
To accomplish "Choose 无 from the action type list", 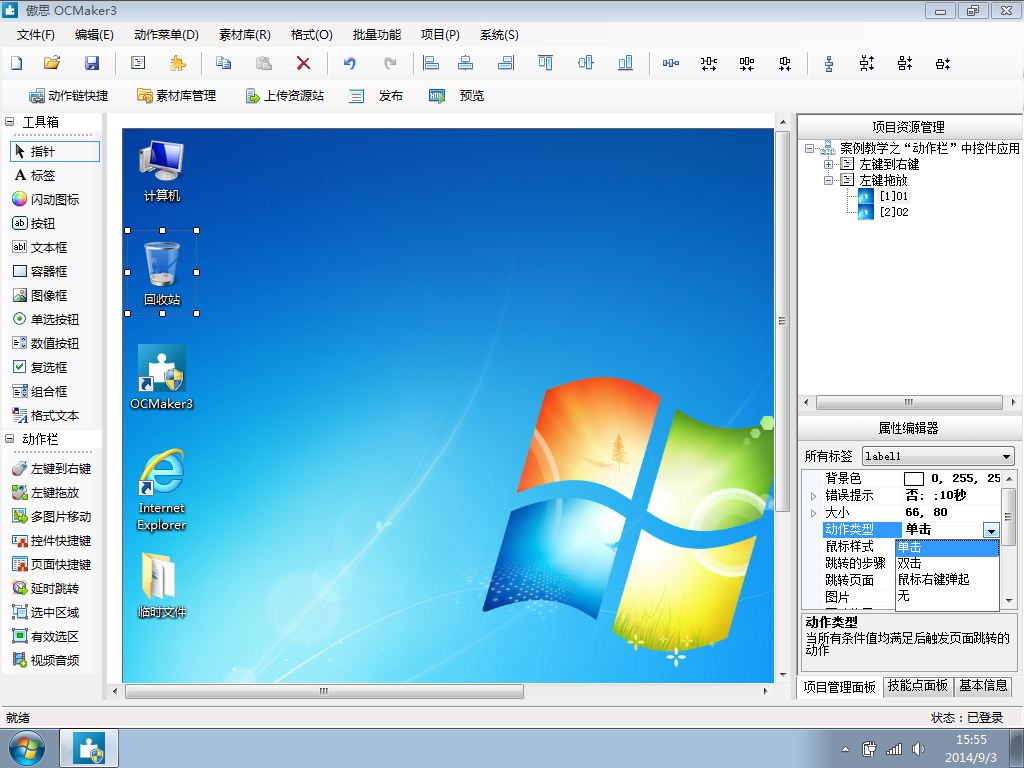I will click(x=947, y=596).
